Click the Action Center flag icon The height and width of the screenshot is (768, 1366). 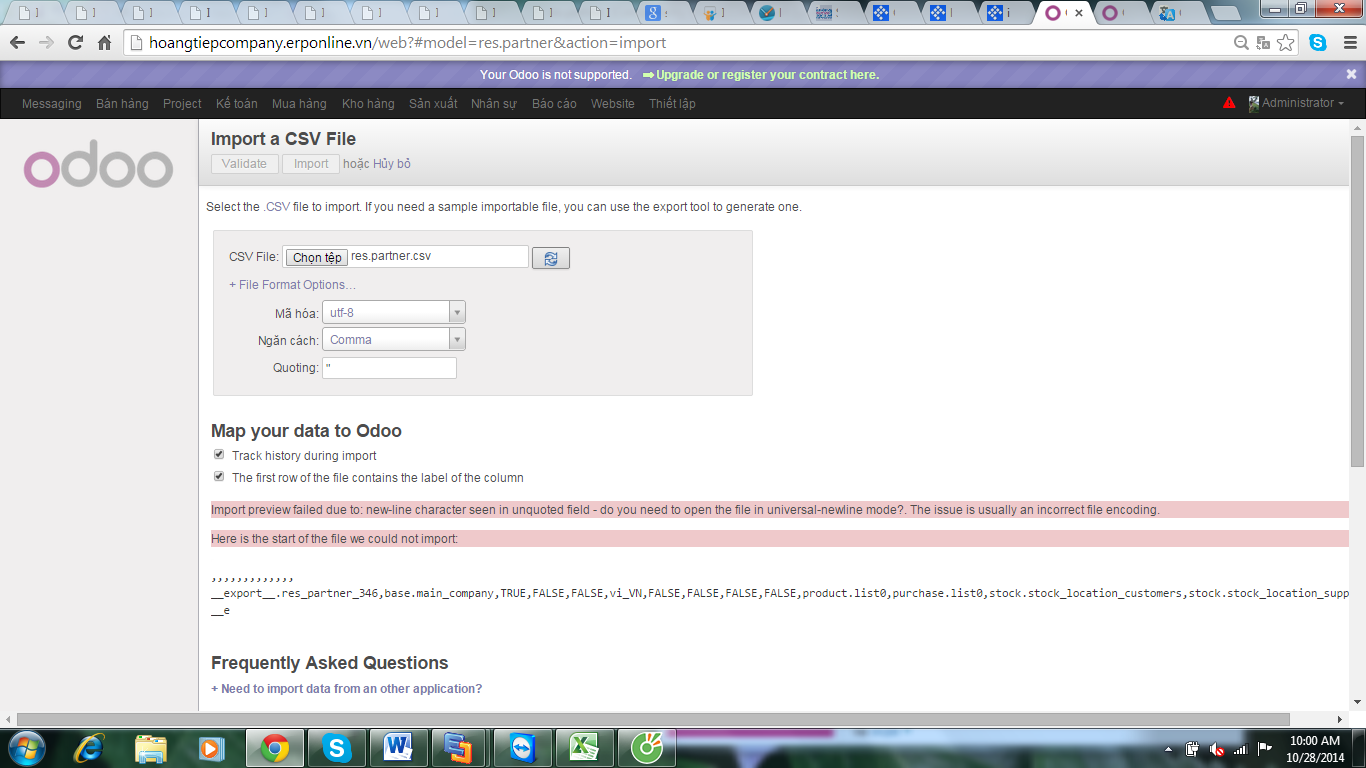pos(1264,749)
